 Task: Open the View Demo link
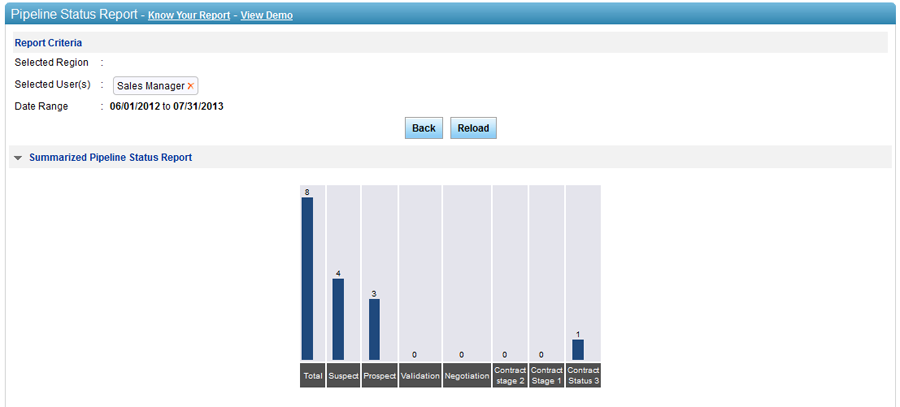[x=267, y=16]
